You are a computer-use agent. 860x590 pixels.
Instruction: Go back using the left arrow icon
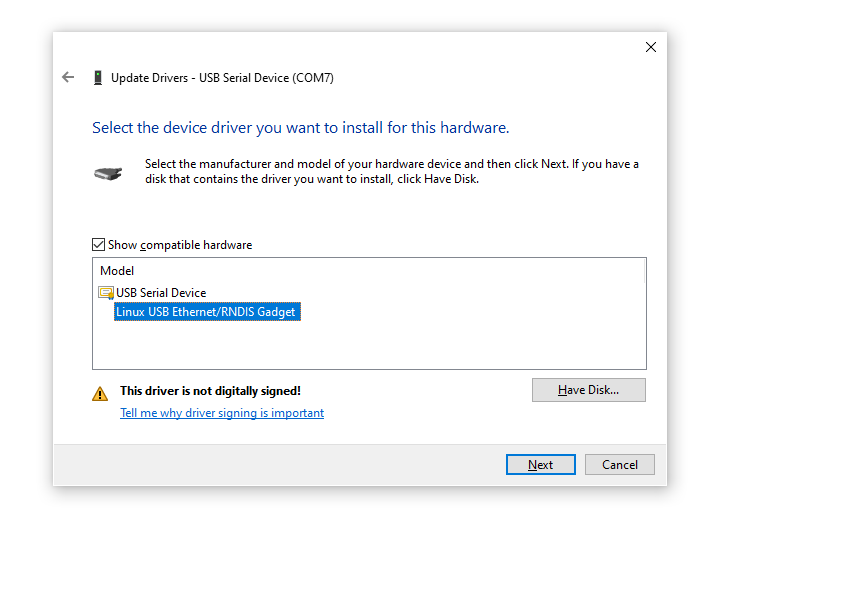tap(68, 77)
